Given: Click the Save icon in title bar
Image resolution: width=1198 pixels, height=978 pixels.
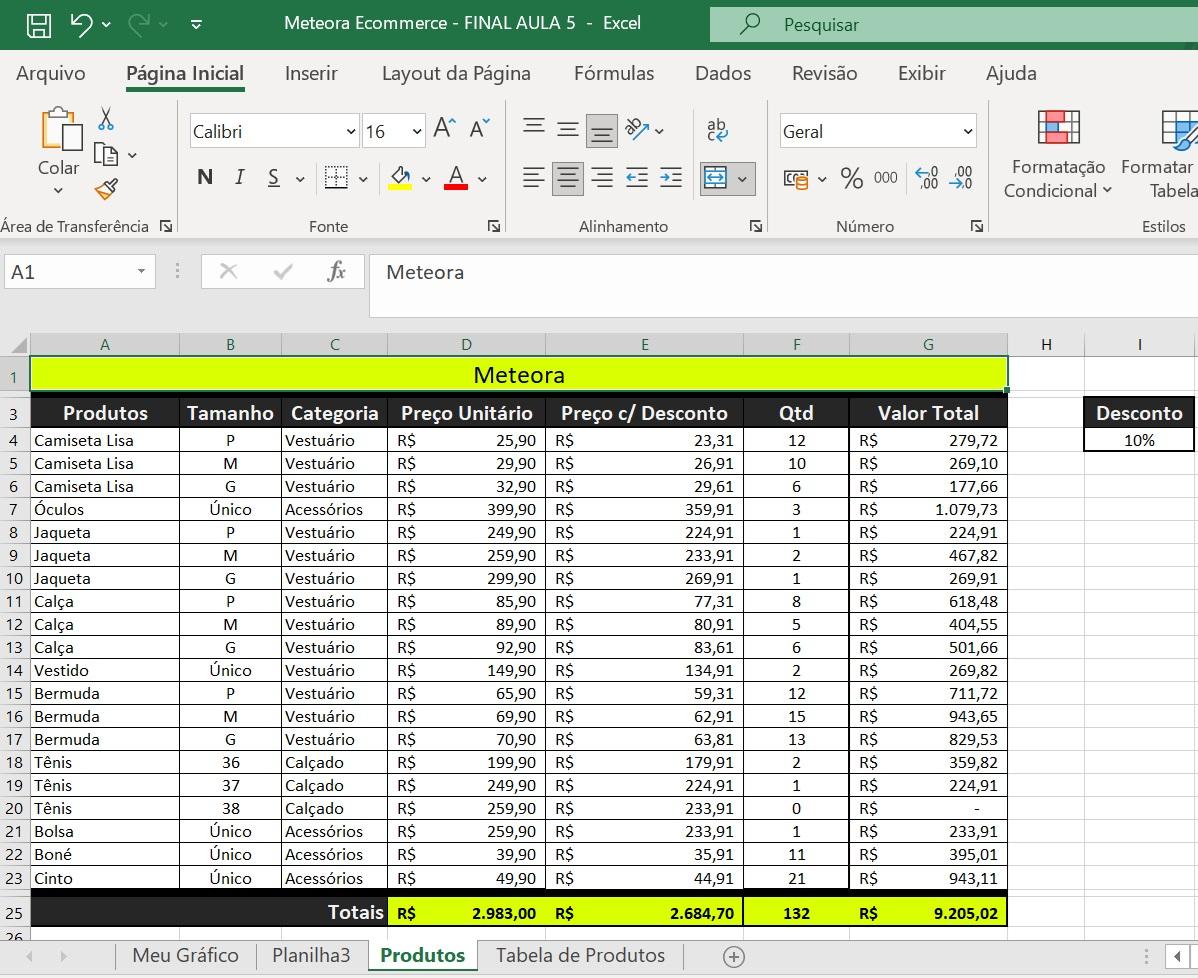Looking at the screenshot, I should [x=38, y=24].
